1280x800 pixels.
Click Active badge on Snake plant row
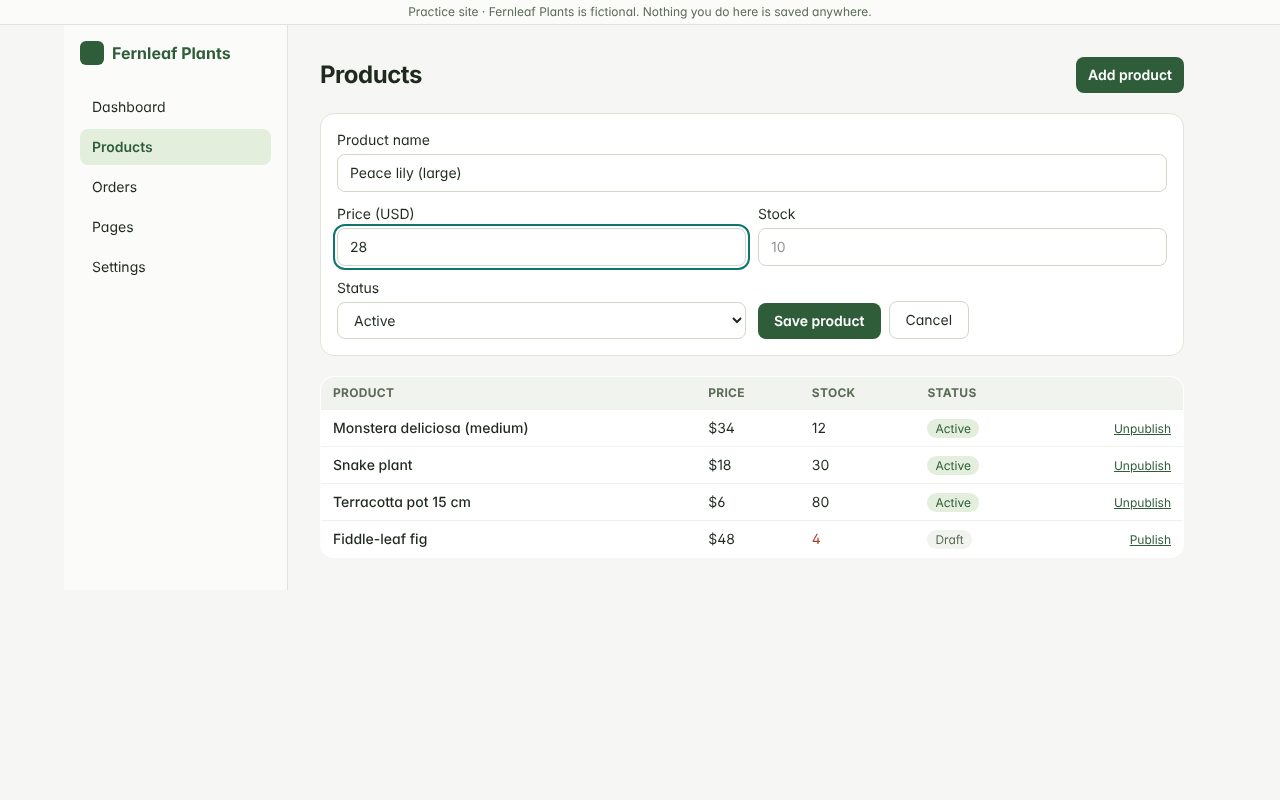[x=953, y=466]
